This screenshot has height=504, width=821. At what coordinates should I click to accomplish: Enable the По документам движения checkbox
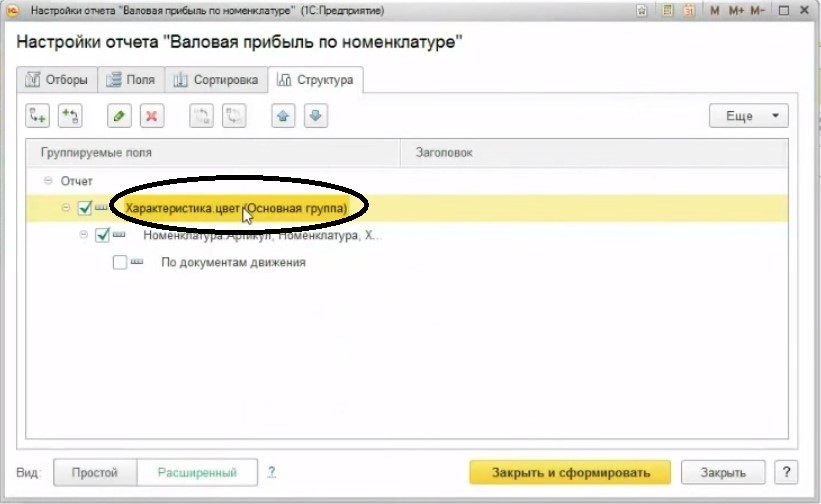click(x=120, y=263)
